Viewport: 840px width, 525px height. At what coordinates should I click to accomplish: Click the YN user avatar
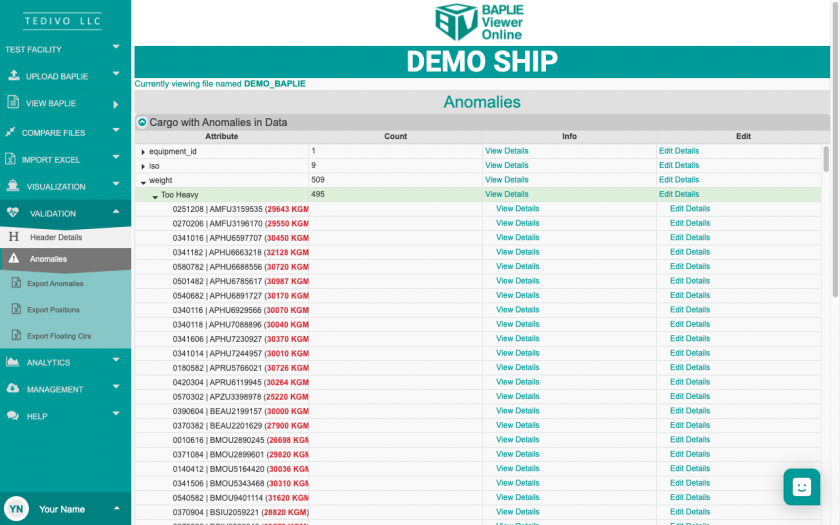click(16, 508)
